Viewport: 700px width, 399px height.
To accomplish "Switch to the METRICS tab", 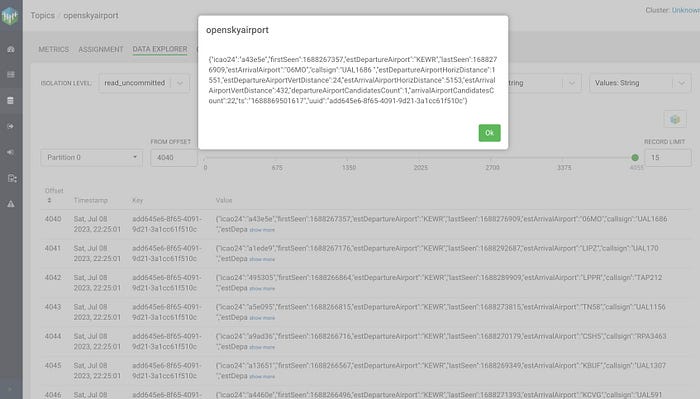I will click(54, 49).
